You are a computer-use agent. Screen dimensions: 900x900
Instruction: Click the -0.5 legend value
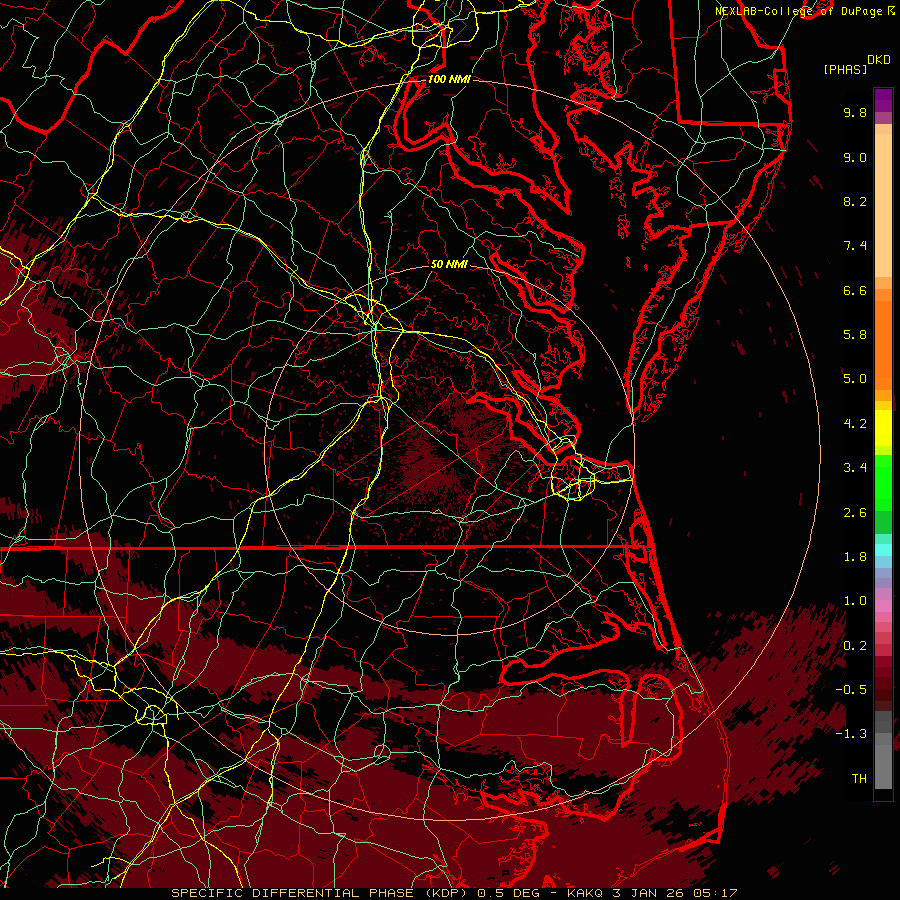pos(851,690)
